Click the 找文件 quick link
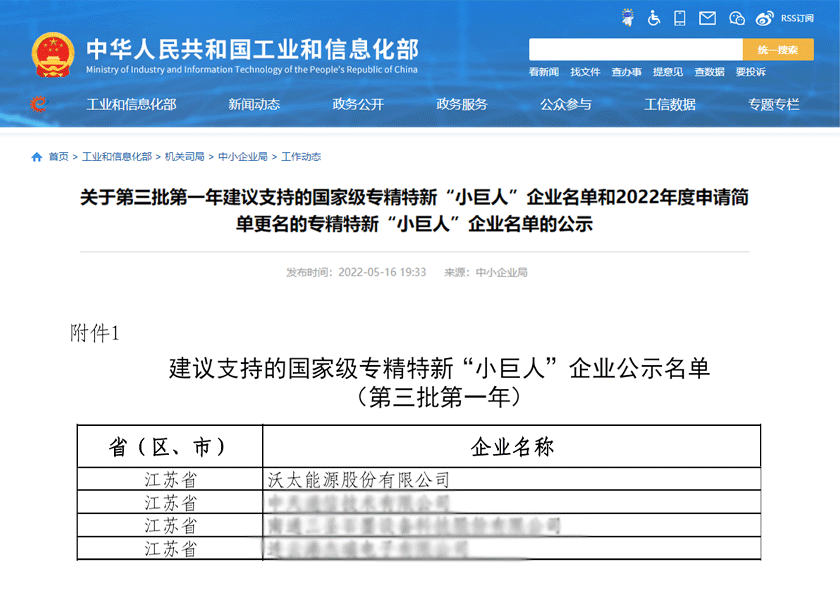The image size is (840, 609). tap(585, 72)
